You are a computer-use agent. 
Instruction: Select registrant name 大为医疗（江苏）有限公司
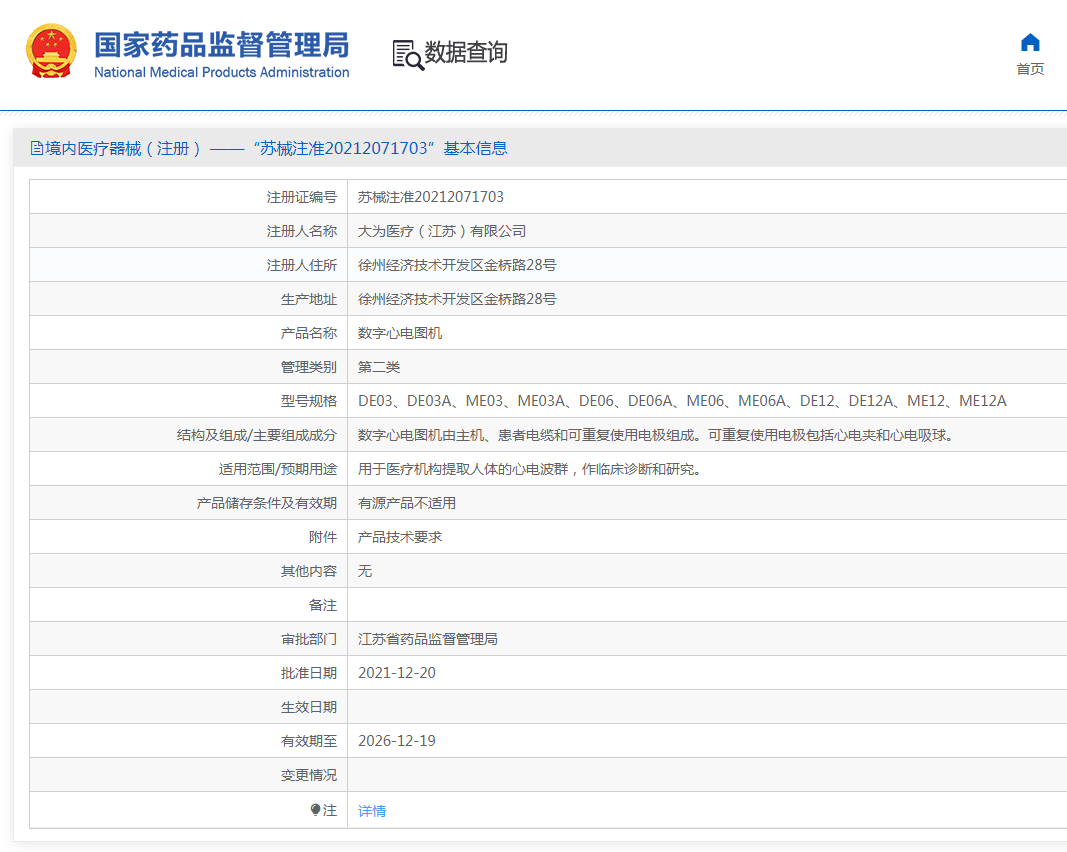(x=442, y=231)
